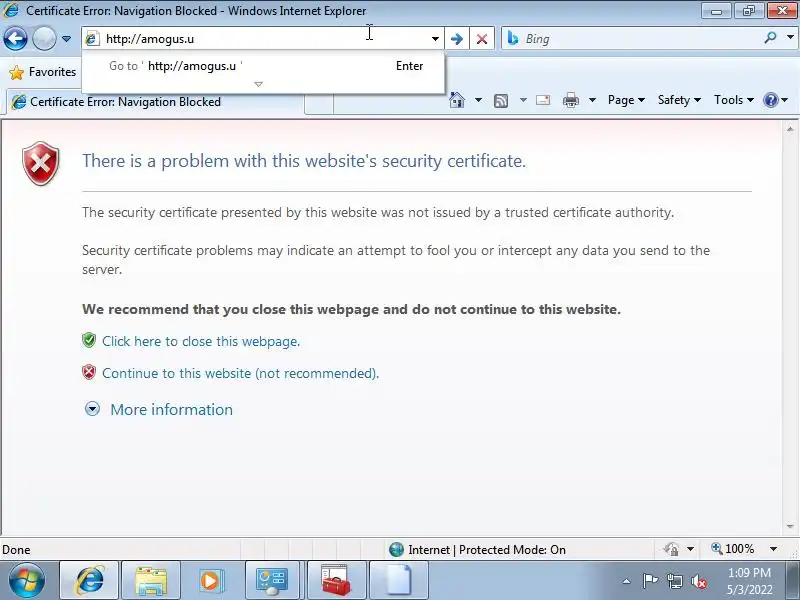
Task: Click the blank document taskbar icon
Action: 399,581
